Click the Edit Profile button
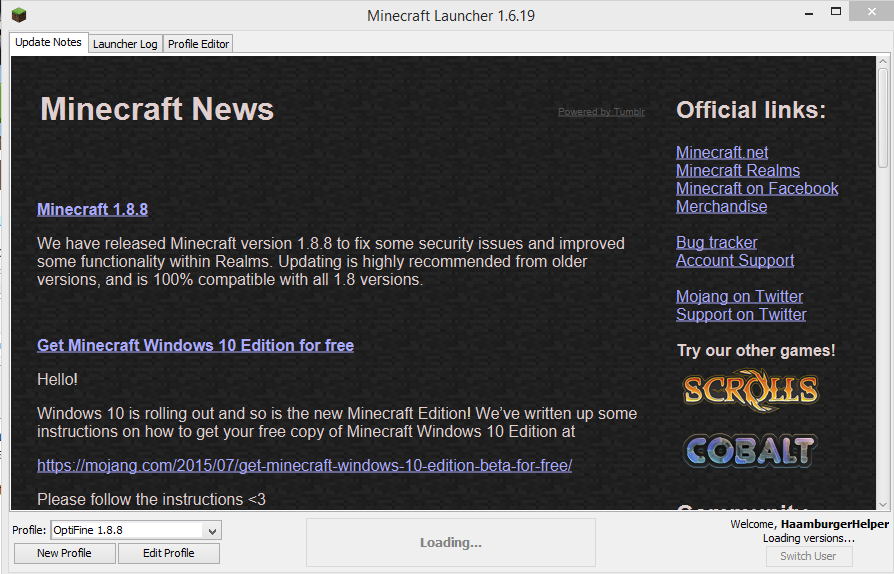Image resolution: width=894 pixels, height=574 pixels. [x=169, y=553]
